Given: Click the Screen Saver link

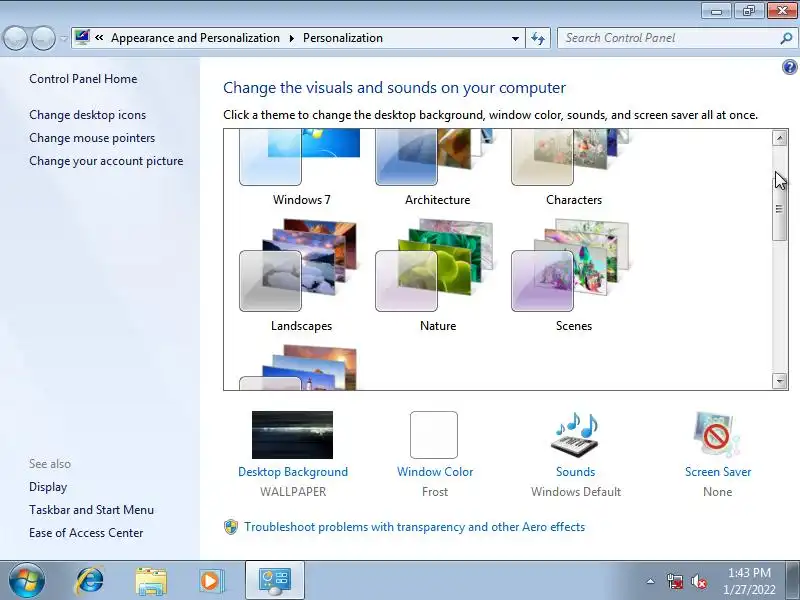Looking at the screenshot, I should [718, 472].
